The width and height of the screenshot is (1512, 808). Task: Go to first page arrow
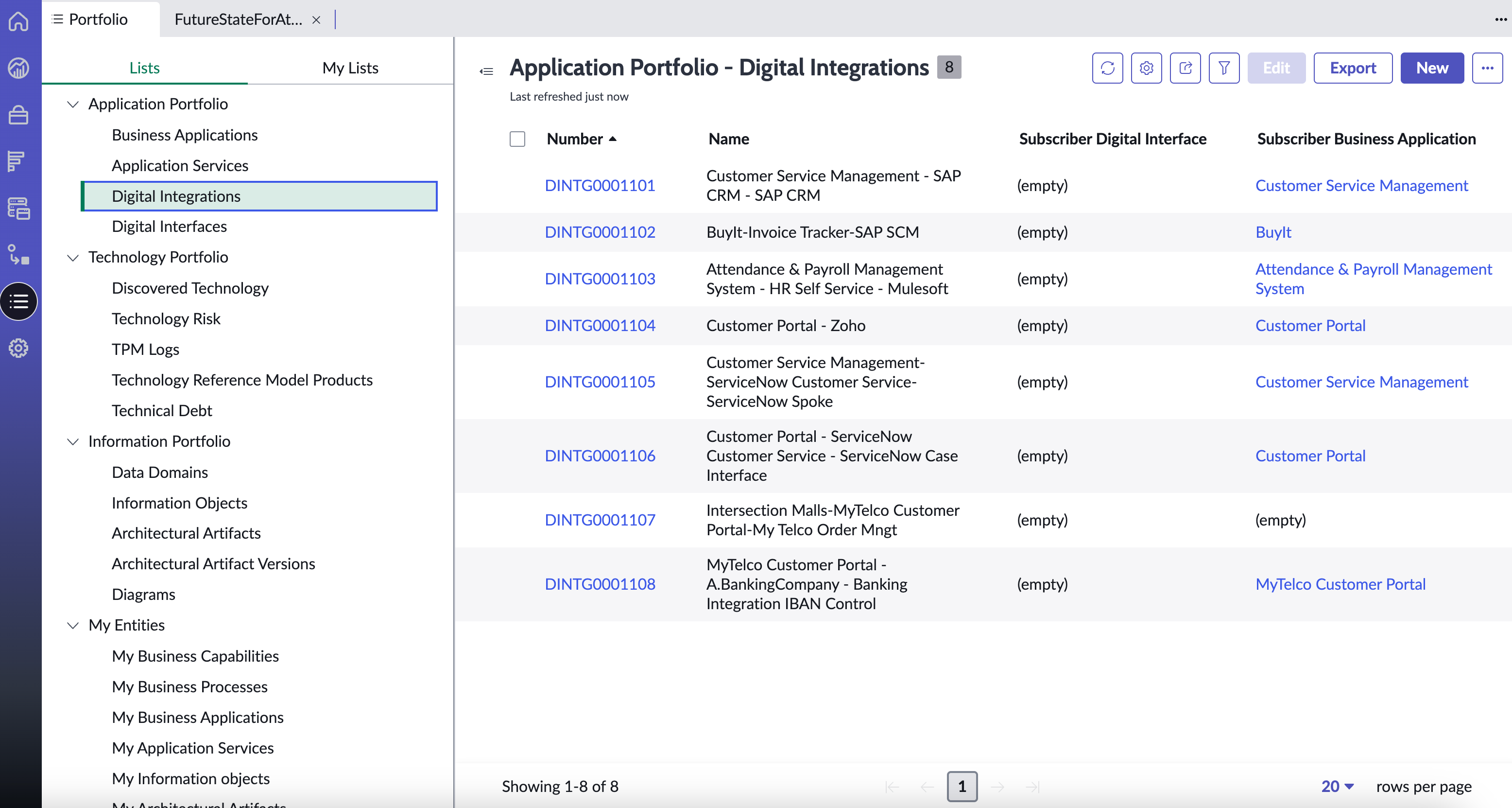coord(892,786)
